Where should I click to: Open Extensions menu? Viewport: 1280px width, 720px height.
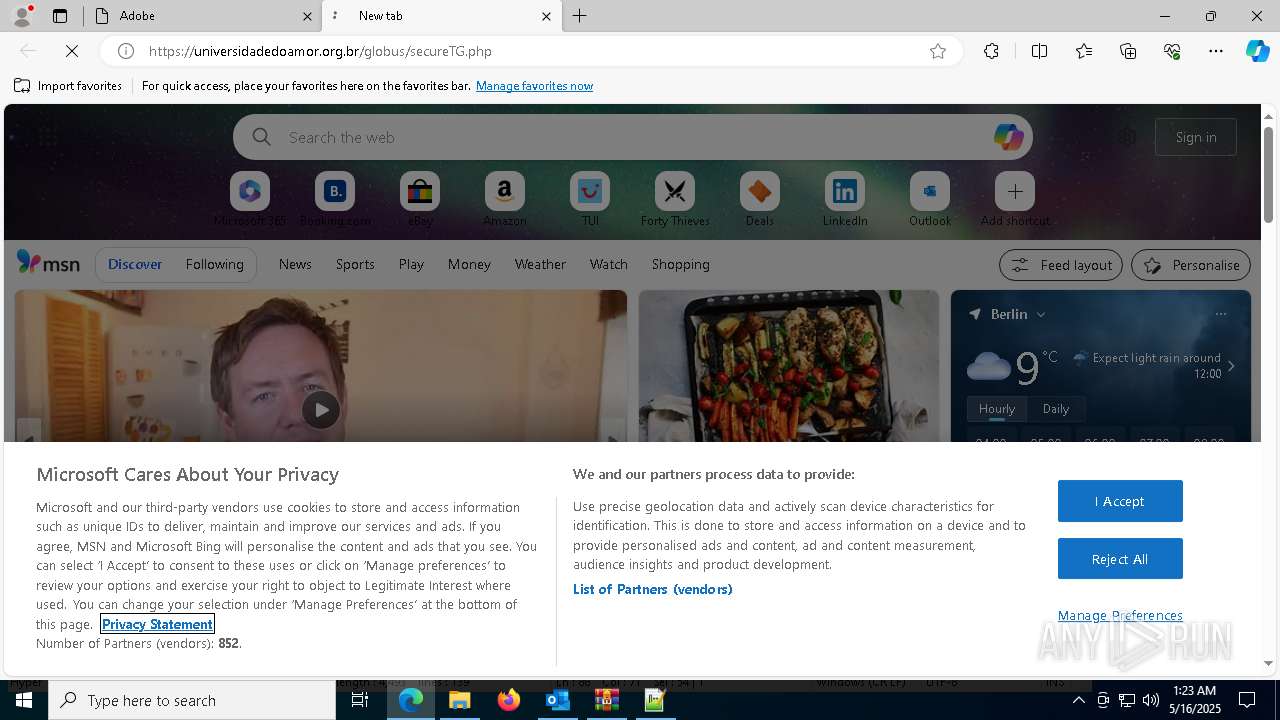tap(991, 51)
